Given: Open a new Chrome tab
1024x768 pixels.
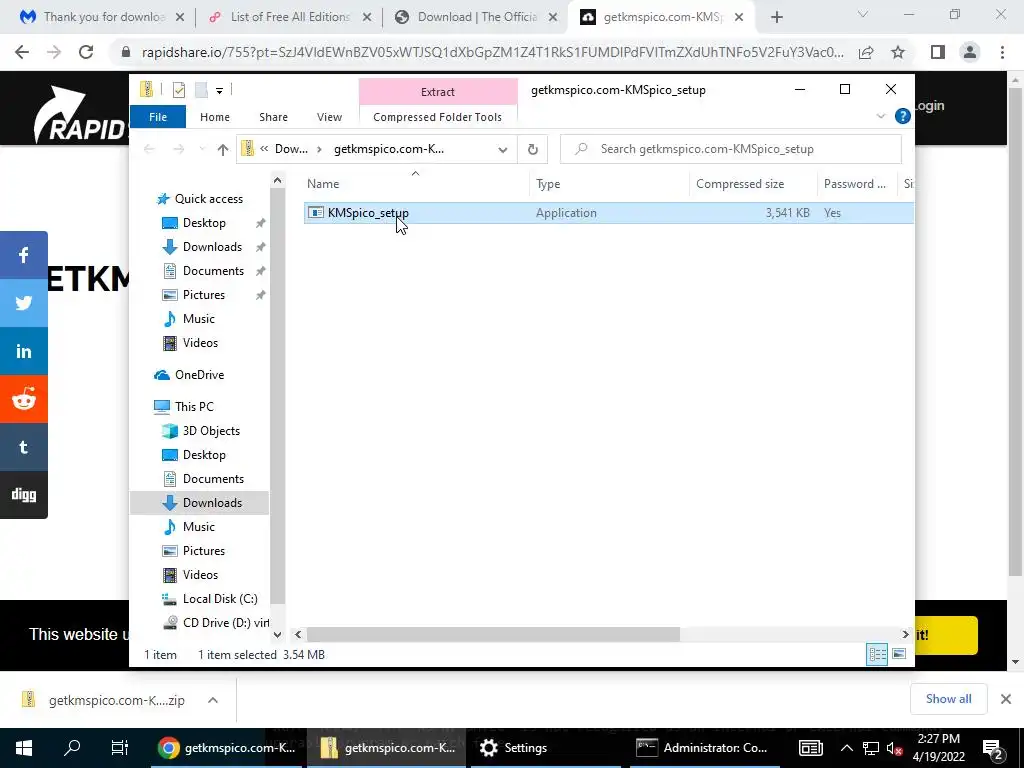Looking at the screenshot, I should coord(776,18).
